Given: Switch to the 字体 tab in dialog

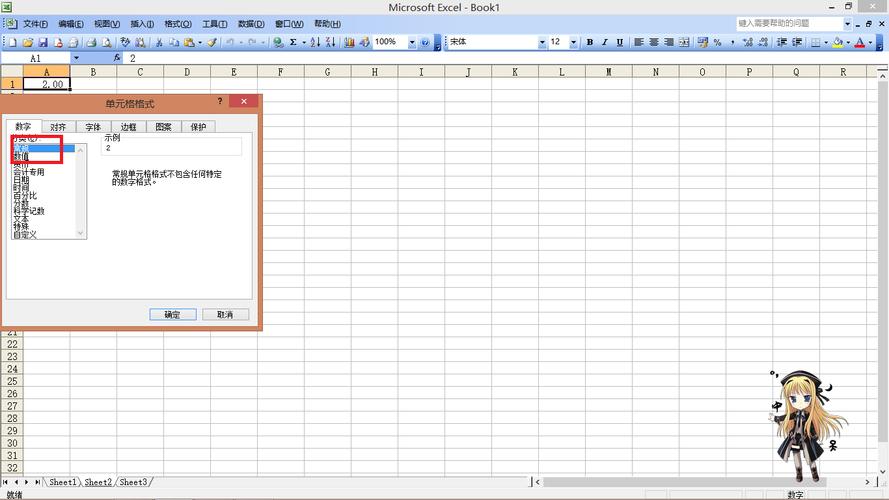Looking at the screenshot, I should (x=93, y=127).
